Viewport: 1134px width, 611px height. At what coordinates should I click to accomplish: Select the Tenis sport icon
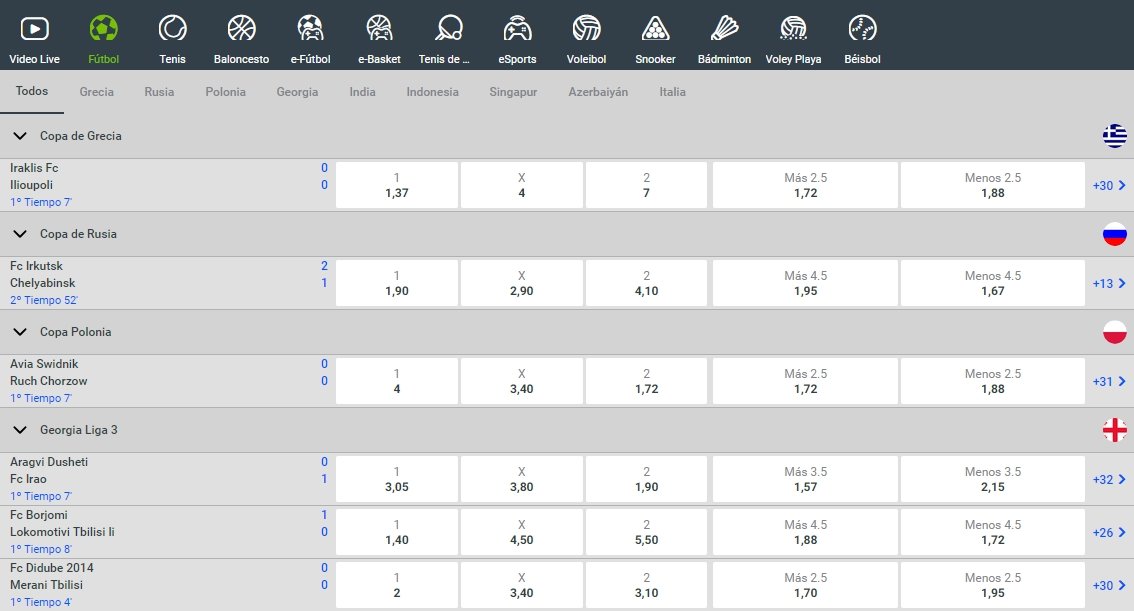coord(172,28)
